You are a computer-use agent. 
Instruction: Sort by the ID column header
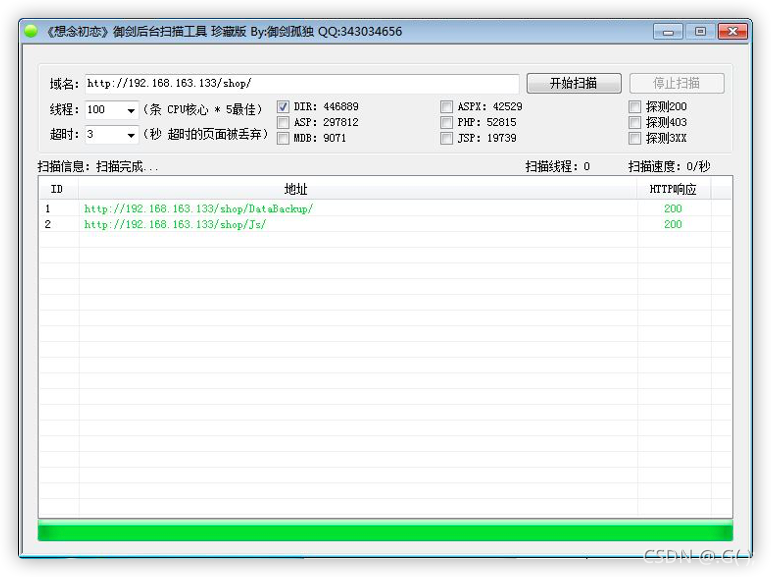tap(58, 189)
